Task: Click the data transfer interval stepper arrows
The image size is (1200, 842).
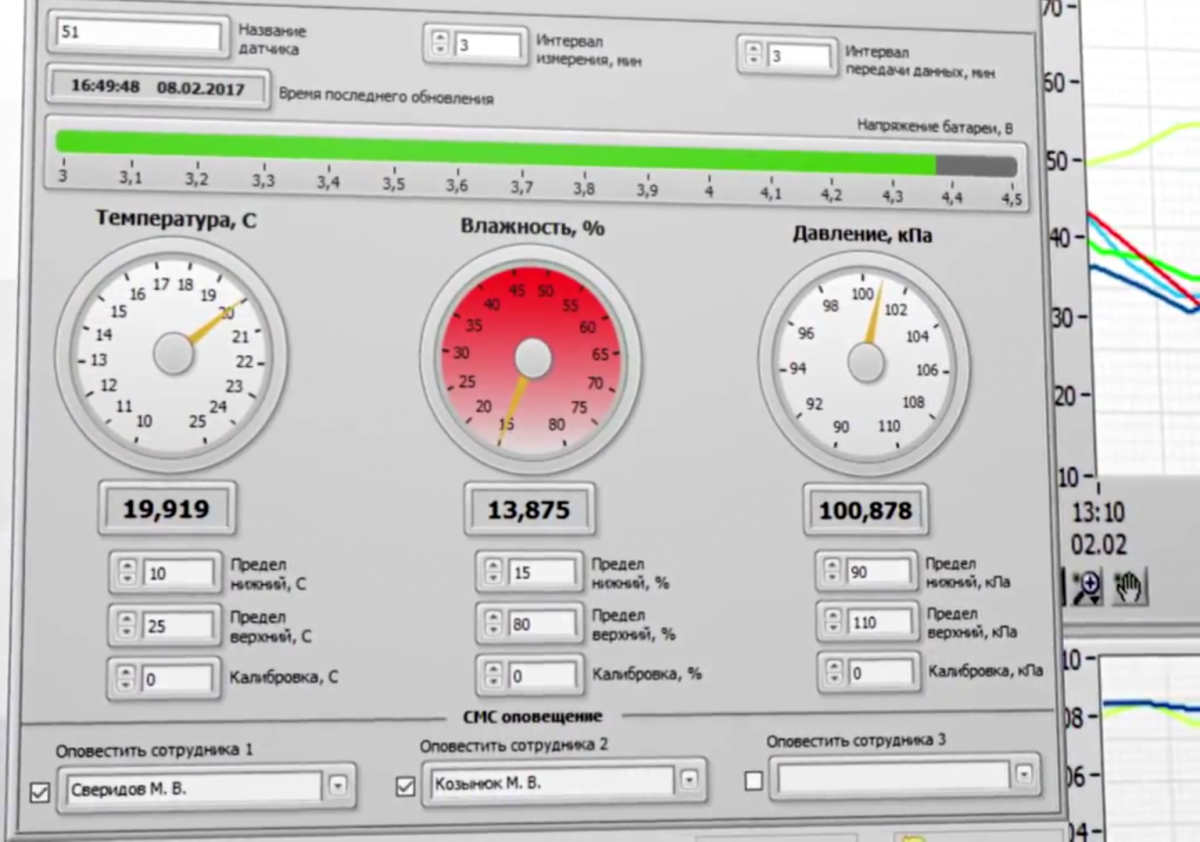Action: click(x=754, y=56)
